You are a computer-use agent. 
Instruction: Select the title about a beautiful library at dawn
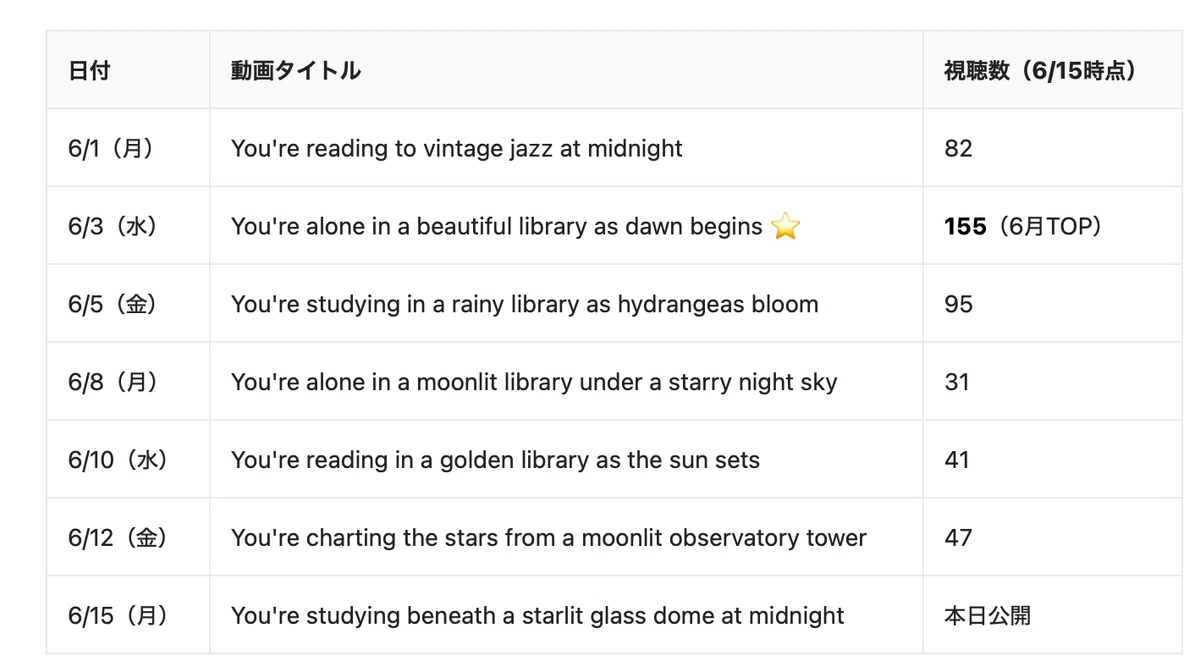(x=497, y=227)
